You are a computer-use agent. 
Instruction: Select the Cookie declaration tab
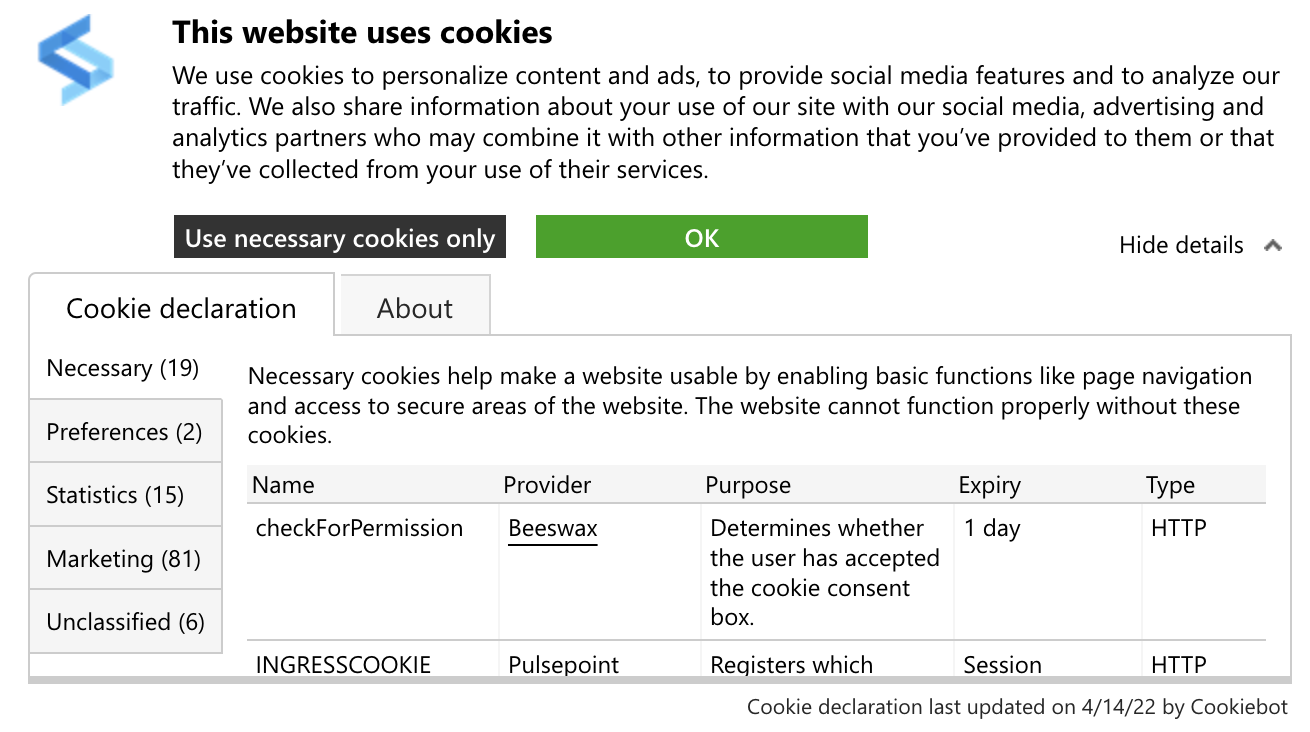tap(181, 307)
